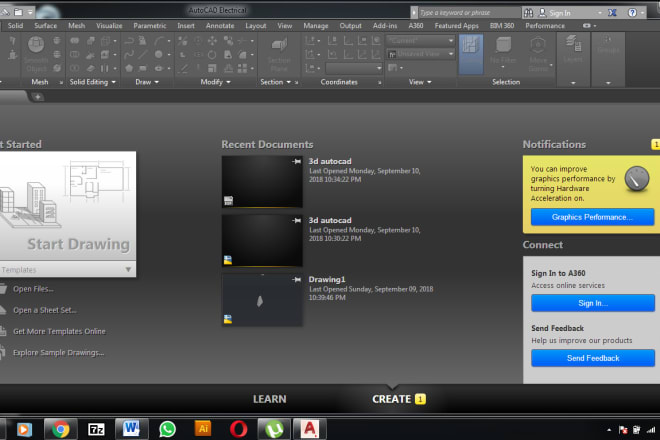Expand the Groups panel arrow
Image resolution: width=660 pixels, height=440 pixels.
pos(608,83)
